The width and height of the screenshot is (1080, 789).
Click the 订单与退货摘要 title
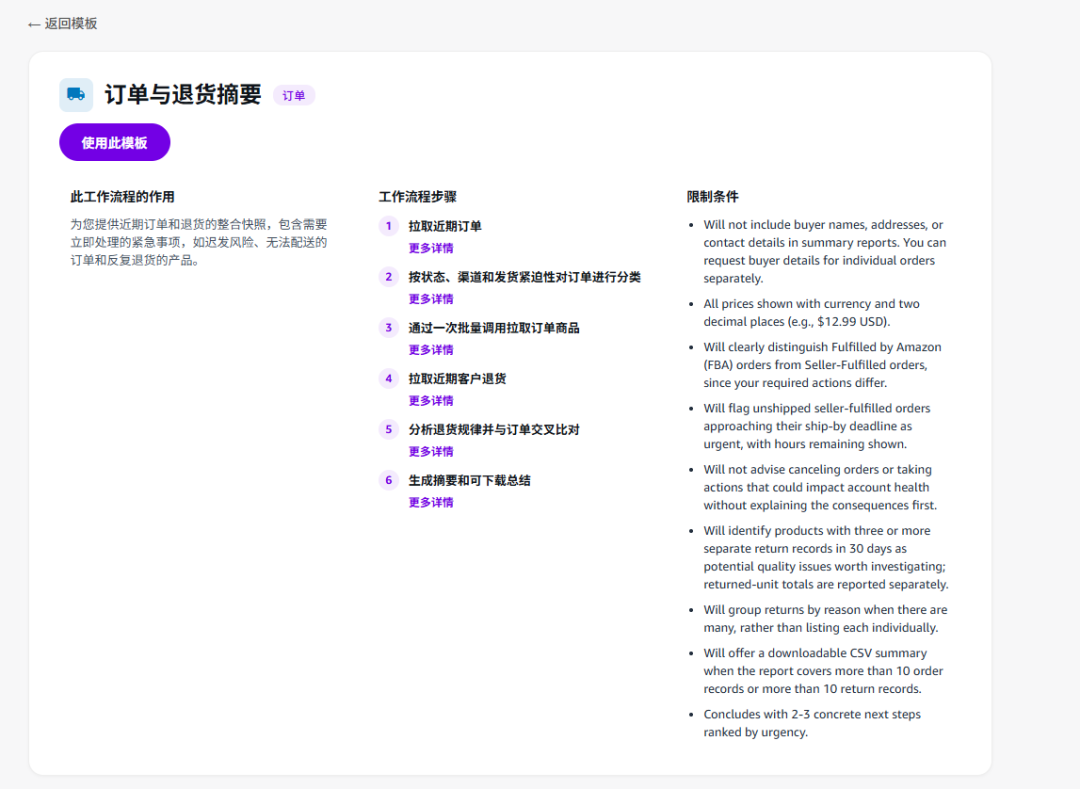tap(183, 94)
